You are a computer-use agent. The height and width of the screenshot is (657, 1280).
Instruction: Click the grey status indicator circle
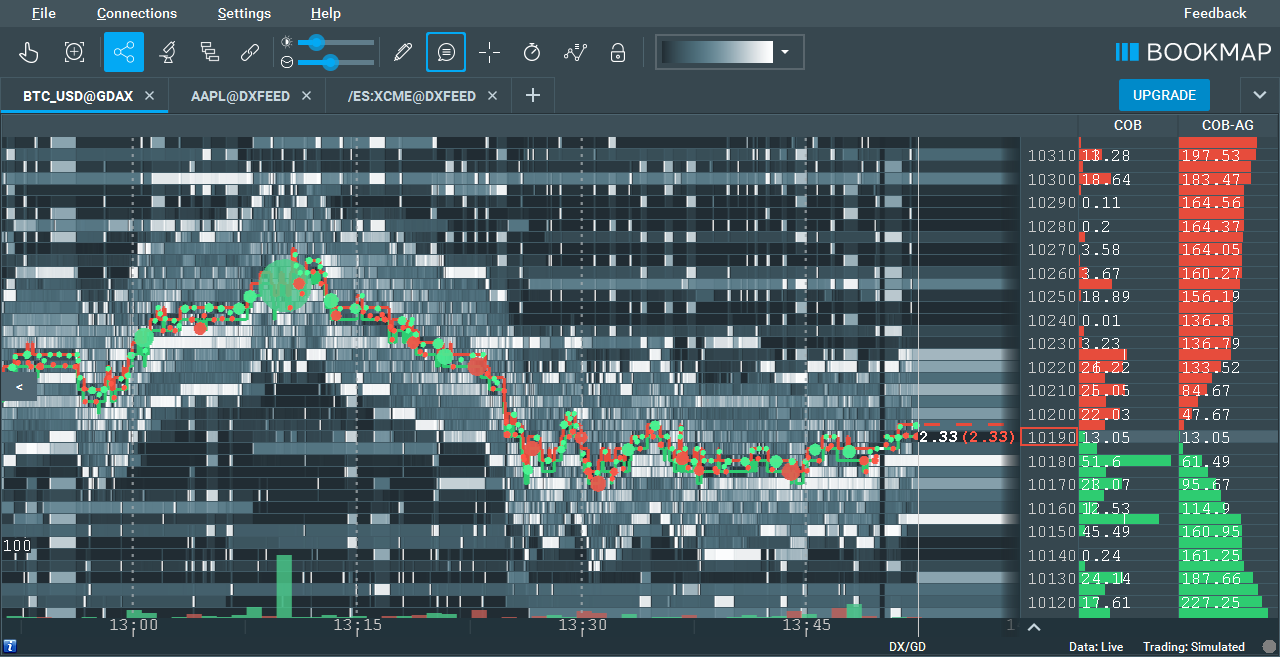coord(1269,647)
